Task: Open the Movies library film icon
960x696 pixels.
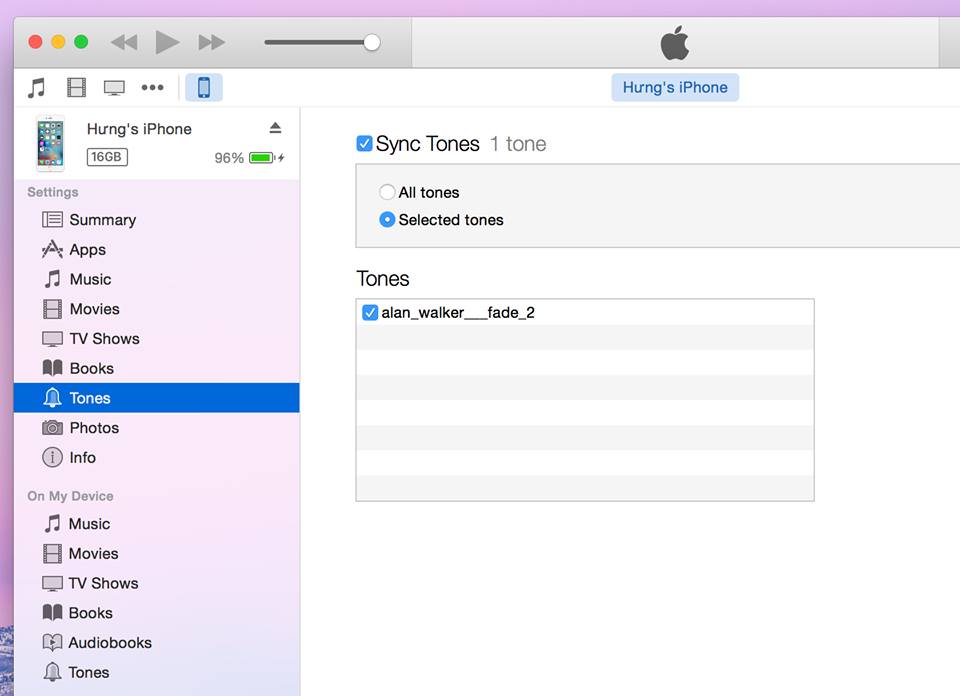Action: (76, 88)
